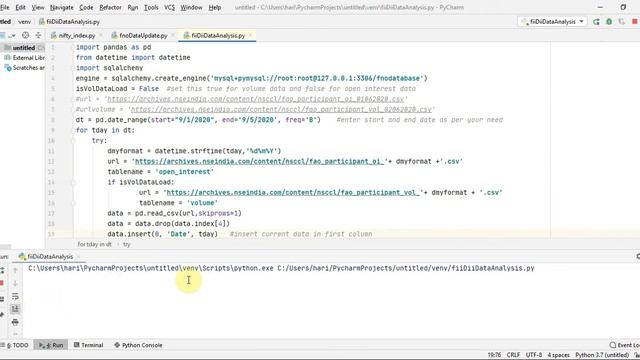Viewport: 640px width, 360px height.
Task: Stop the process in the Run panel
Action: pyautogui.click(x=2, y=283)
